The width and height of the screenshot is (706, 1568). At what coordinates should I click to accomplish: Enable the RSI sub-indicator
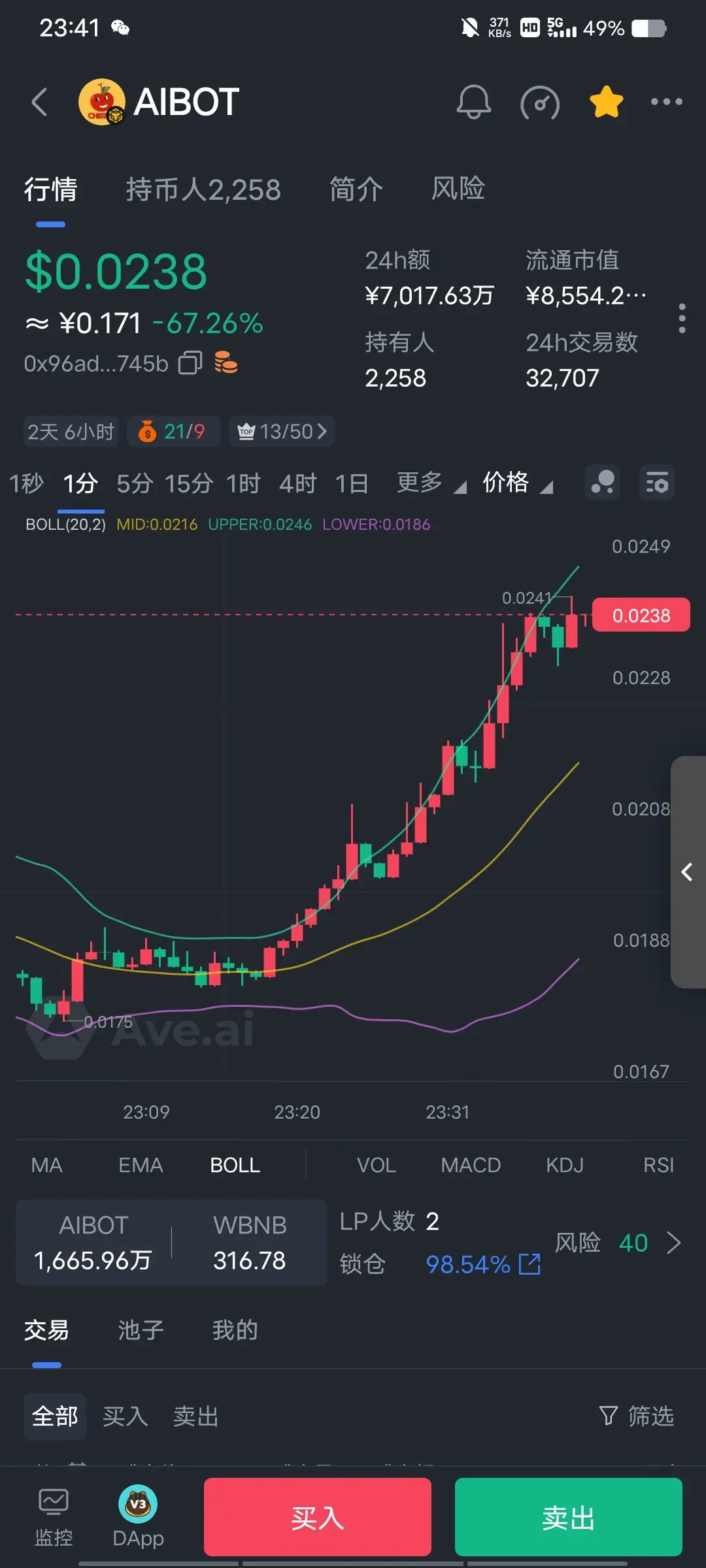click(x=658, y=1165)
